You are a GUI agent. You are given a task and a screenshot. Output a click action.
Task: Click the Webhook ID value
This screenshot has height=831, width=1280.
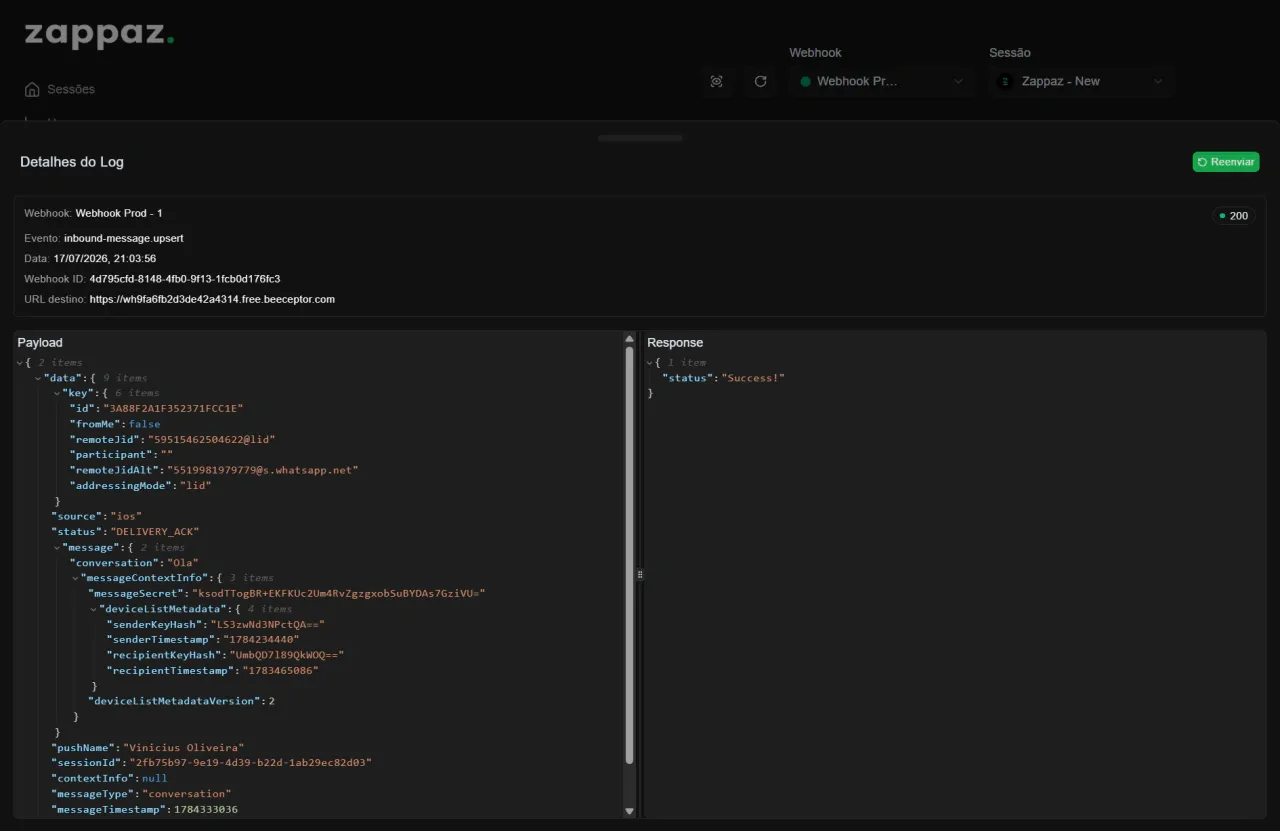[185, 279]
